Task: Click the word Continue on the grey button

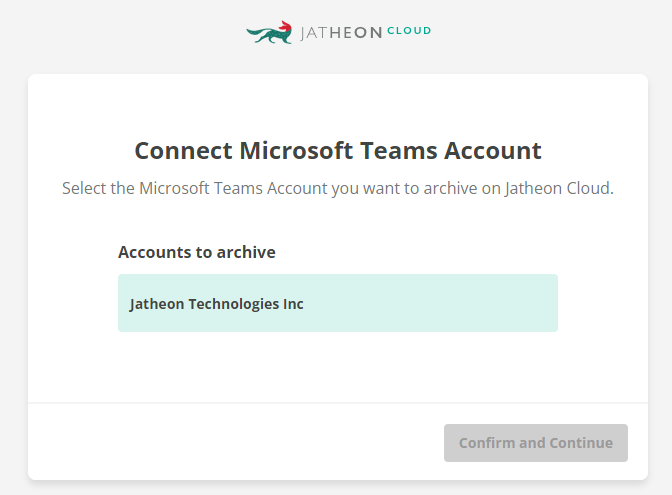Action: coord(581,443)
